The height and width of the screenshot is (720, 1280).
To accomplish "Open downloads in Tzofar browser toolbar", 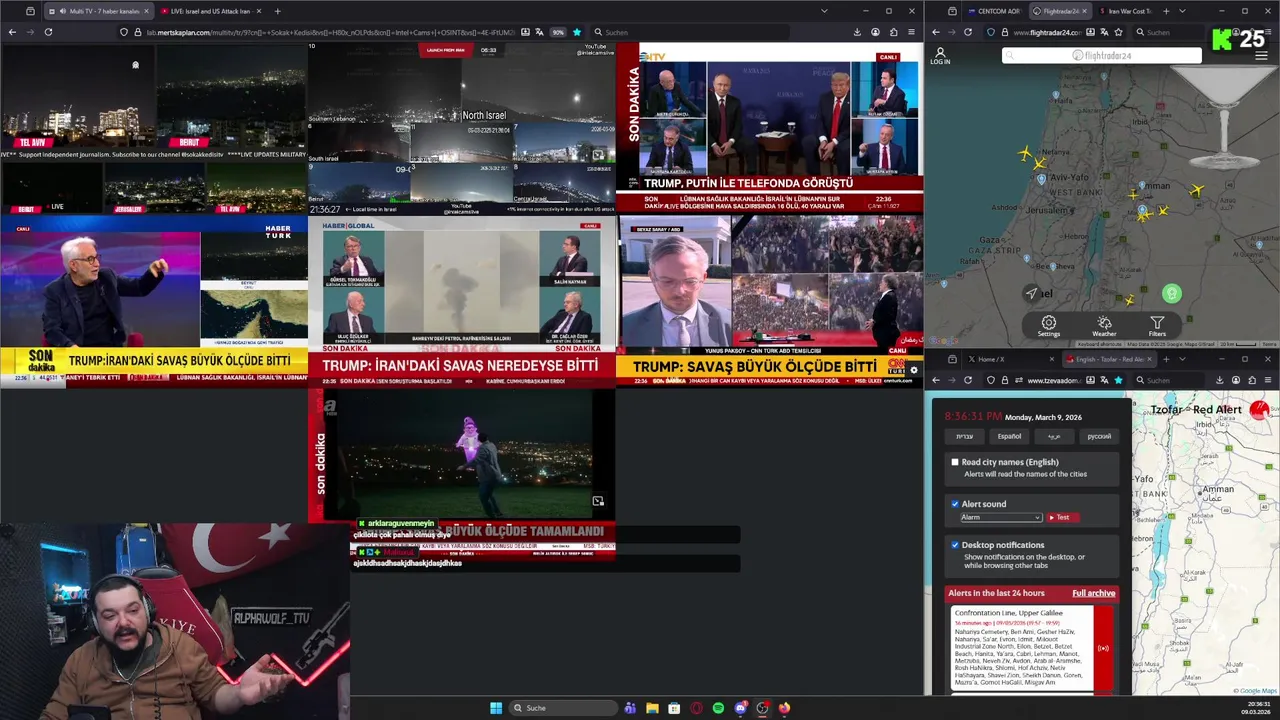I will click(1219, 380).
